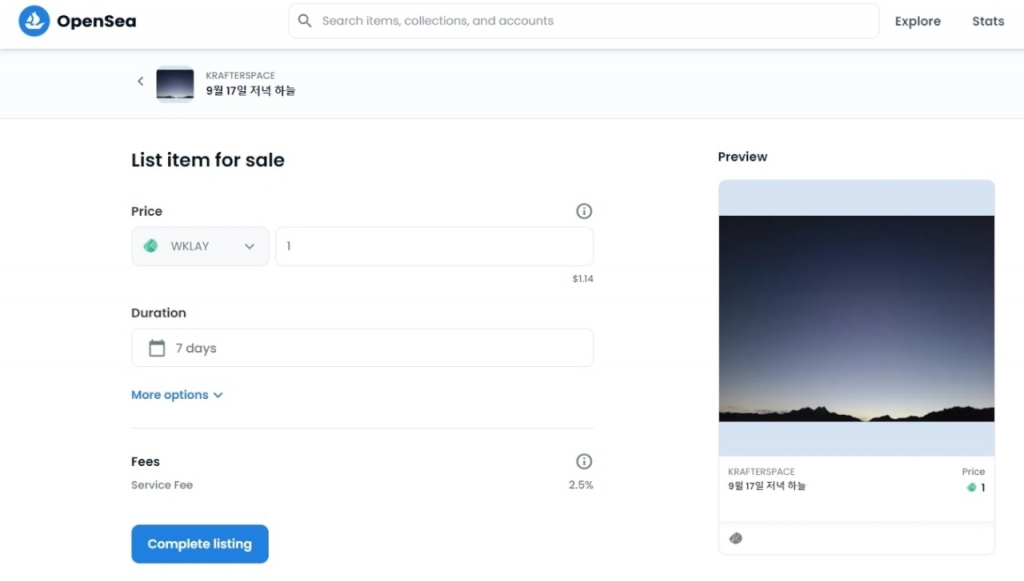Click the magnifying glass search icon

(x=305, y=21)
